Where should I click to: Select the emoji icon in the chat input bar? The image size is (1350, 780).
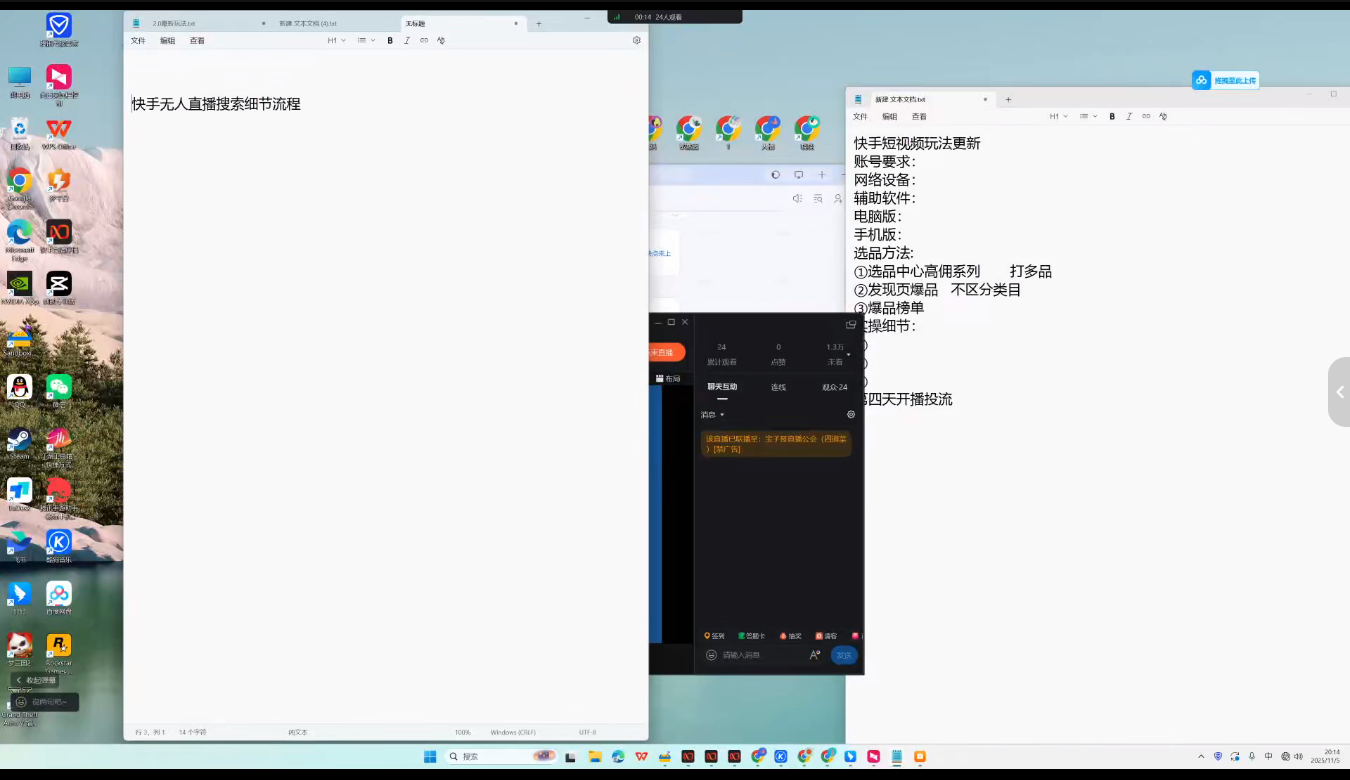click(711, 655)
